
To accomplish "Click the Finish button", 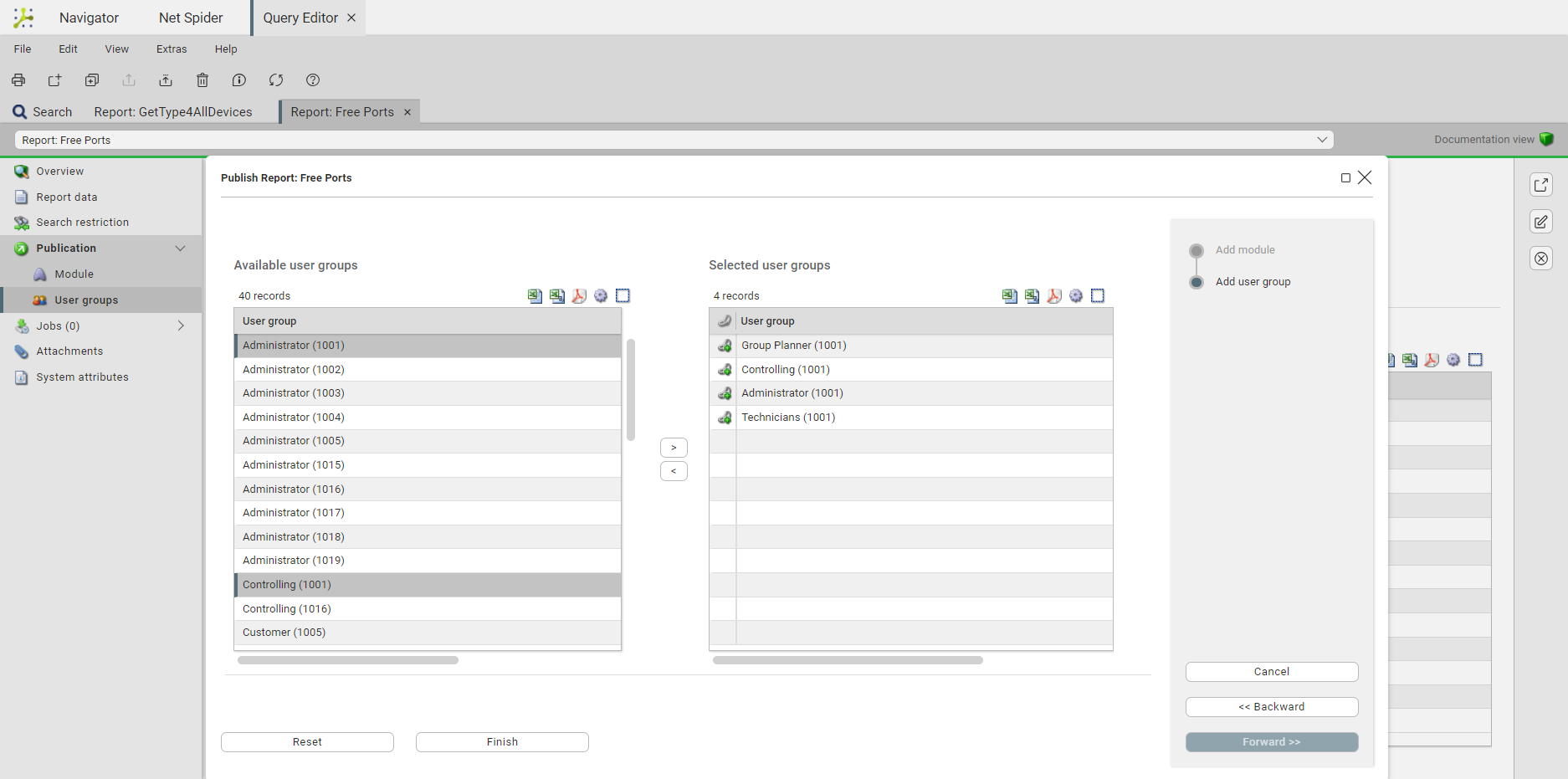I will click(x=502, y=742).
